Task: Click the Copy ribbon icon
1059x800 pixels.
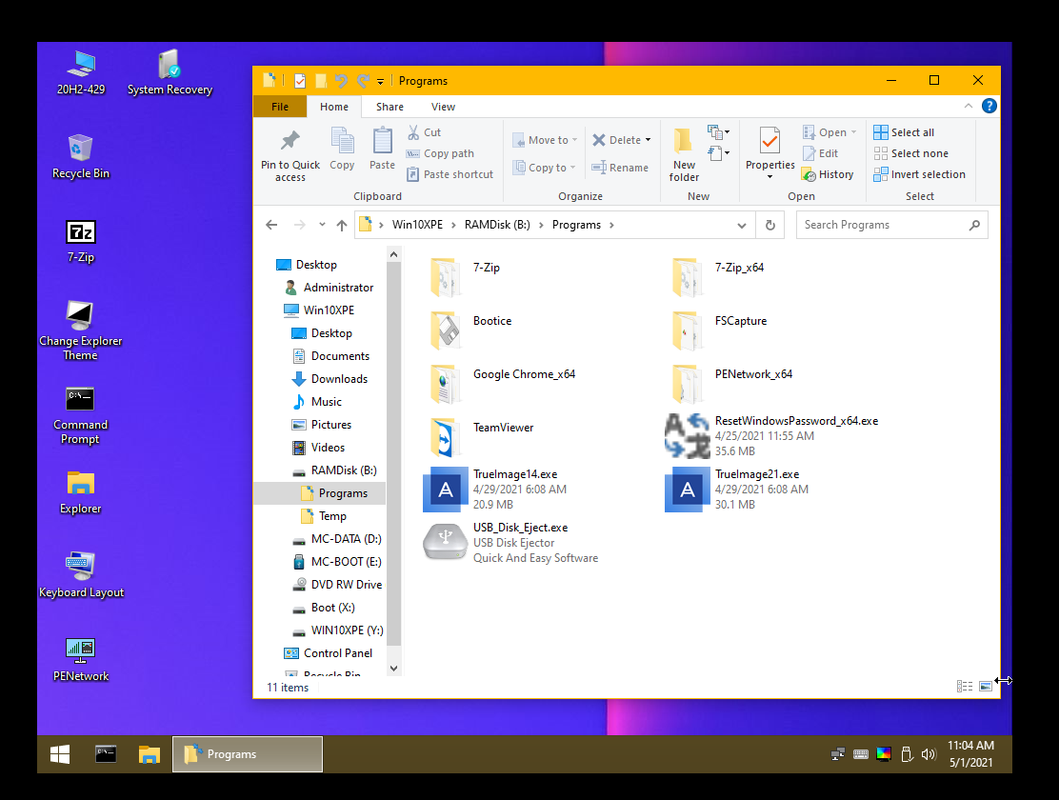Action: [x=342, y=149]
